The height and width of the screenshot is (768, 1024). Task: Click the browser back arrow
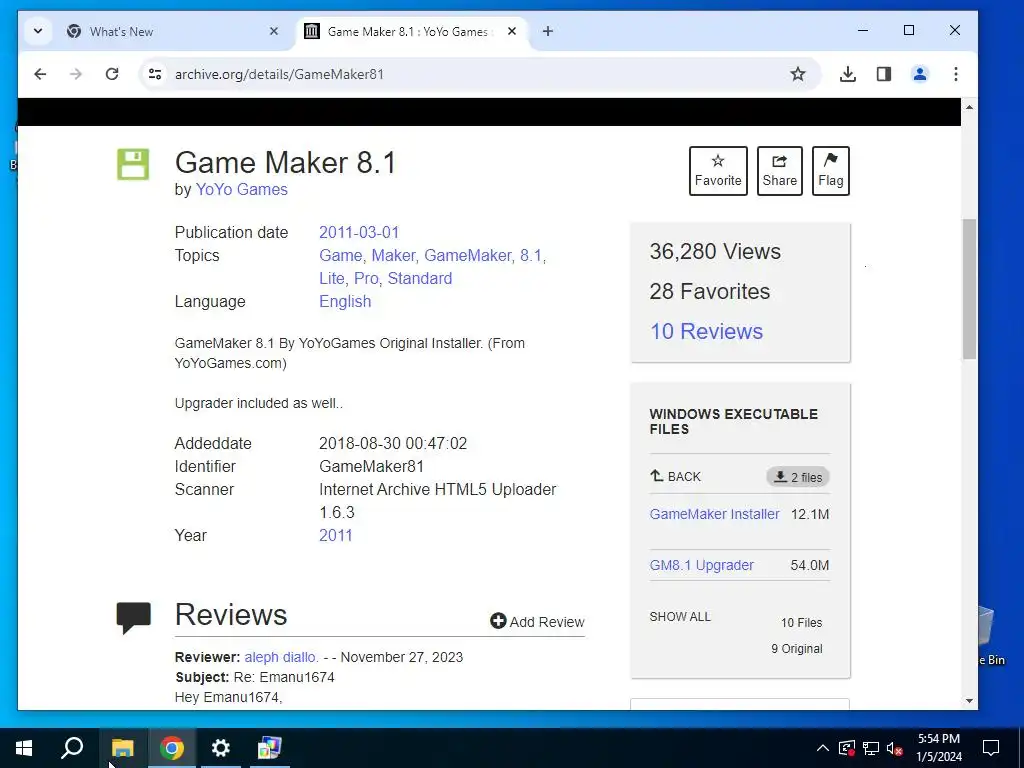pyautogui.click(x=40, y=74)
